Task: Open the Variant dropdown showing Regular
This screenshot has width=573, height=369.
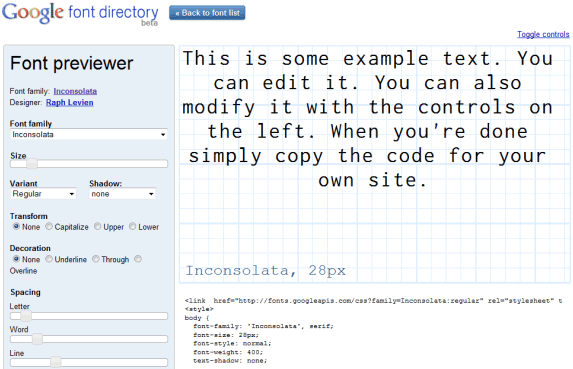Action: point(43,194)
